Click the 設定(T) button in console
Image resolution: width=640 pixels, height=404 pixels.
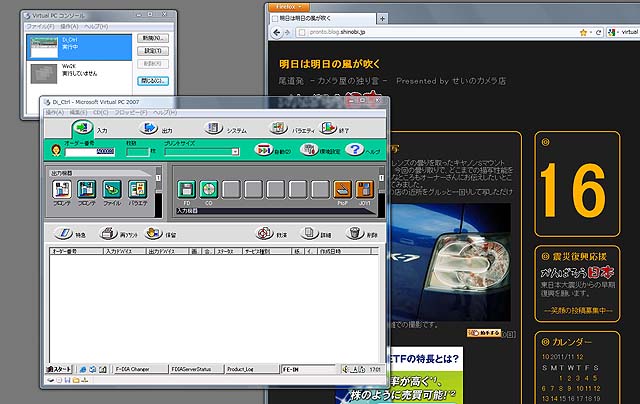[x=153, y=51]
